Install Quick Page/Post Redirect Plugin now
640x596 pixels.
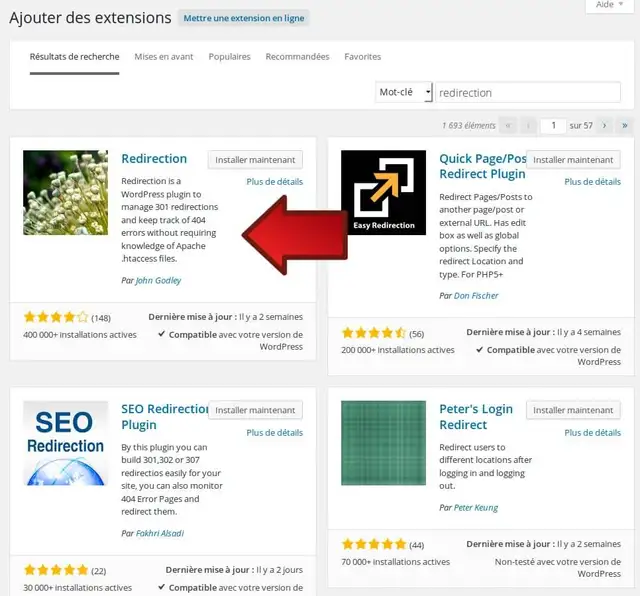coord(573,160)
